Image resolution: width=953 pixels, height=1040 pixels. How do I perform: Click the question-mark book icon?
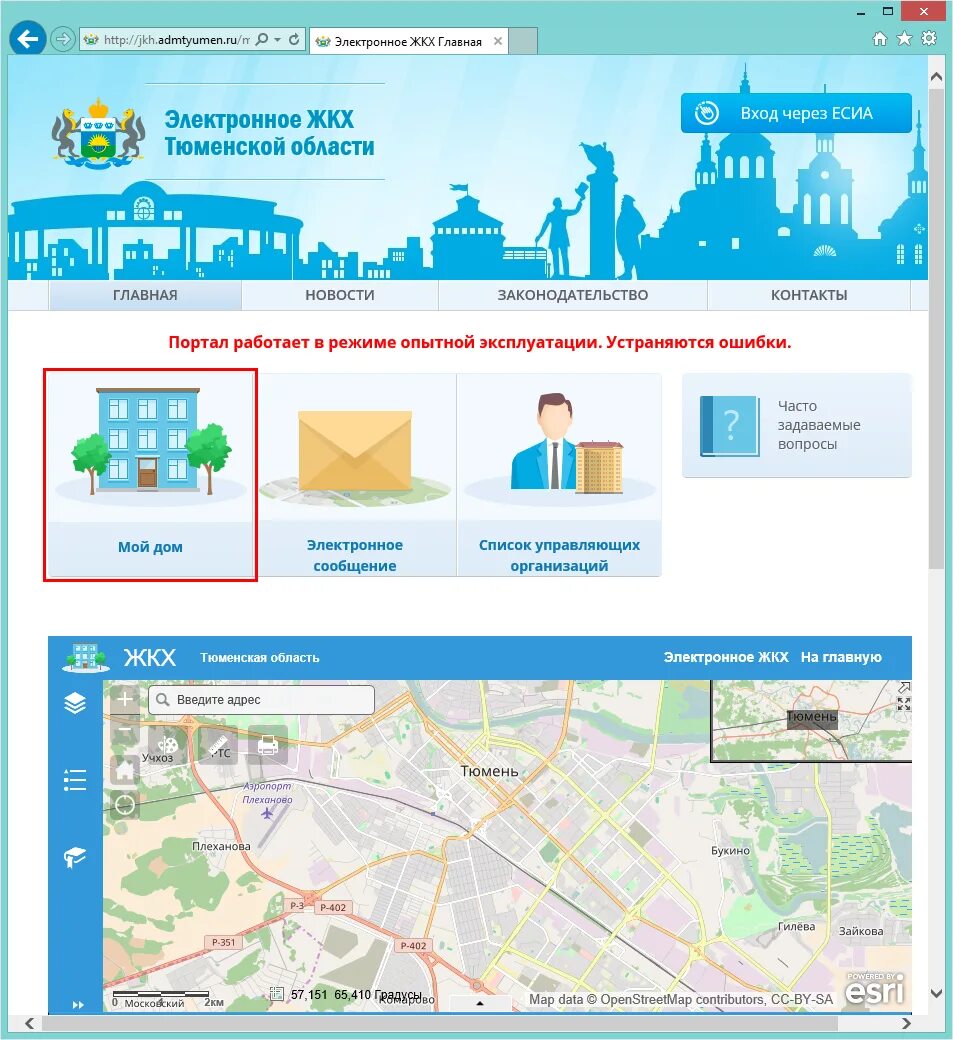point(730,425)
